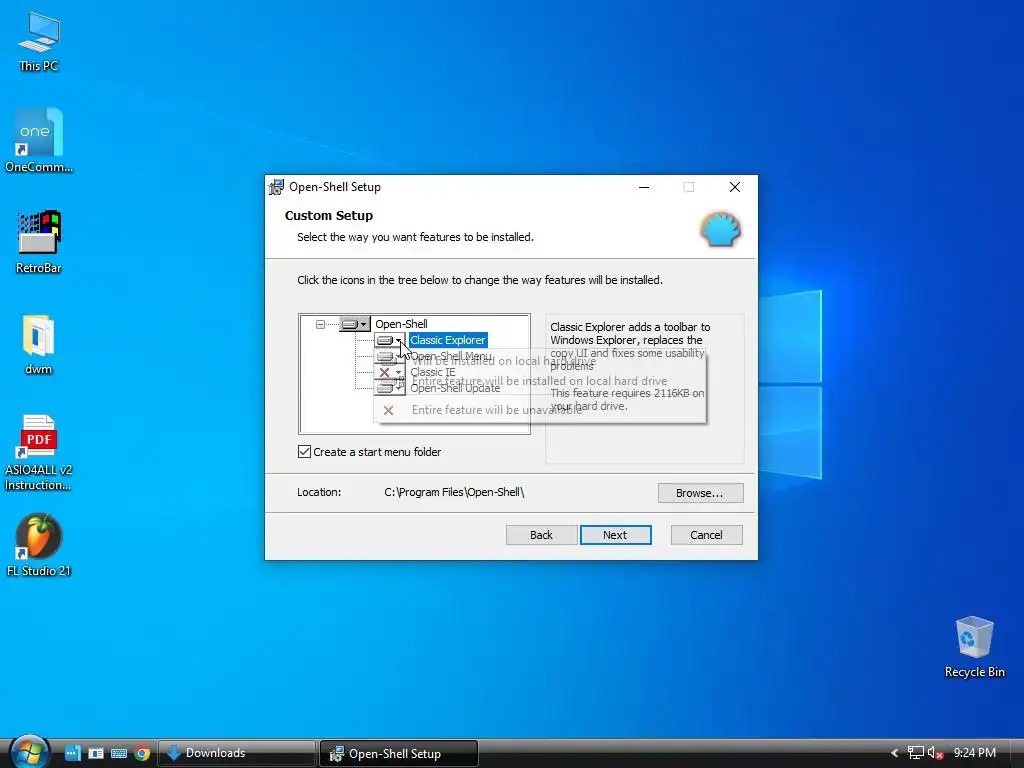This screenshot has height=768, width=1024.
Task: Open the ASIO4ALL v2 Instruction PDF shortcut
Action: coord(39,453)
